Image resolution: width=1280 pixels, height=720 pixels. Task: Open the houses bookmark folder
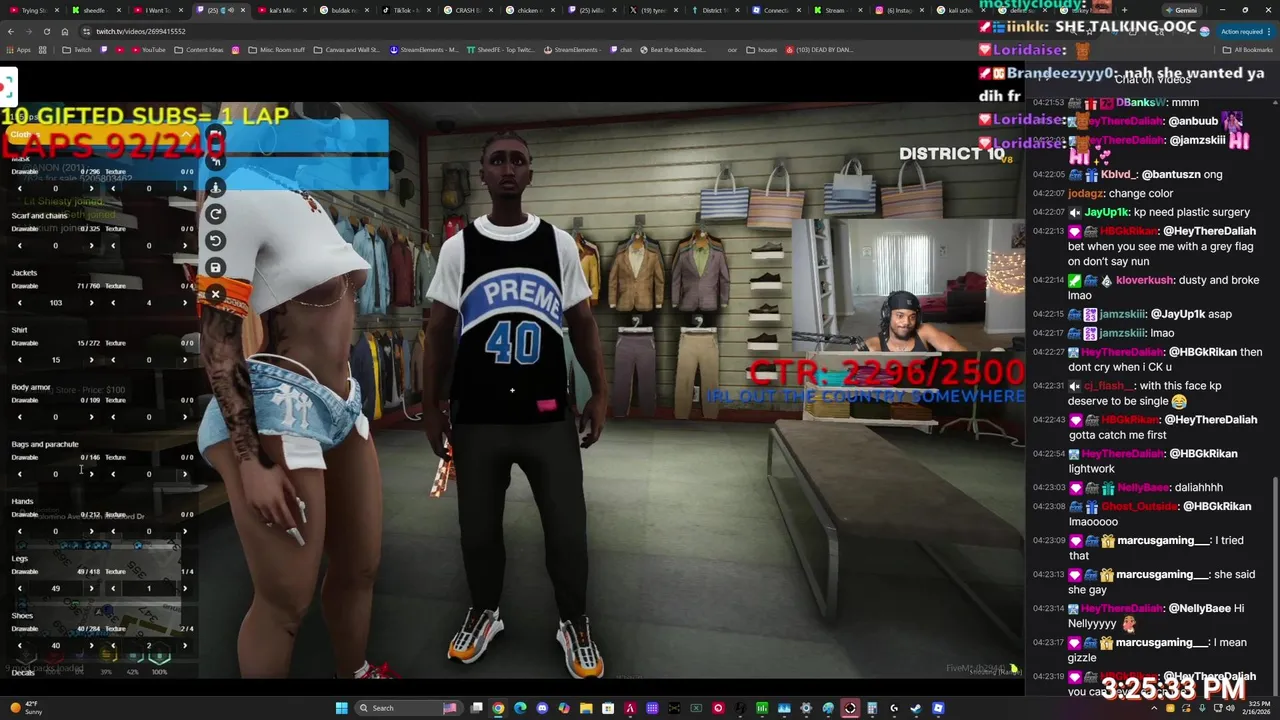[761, 50]
